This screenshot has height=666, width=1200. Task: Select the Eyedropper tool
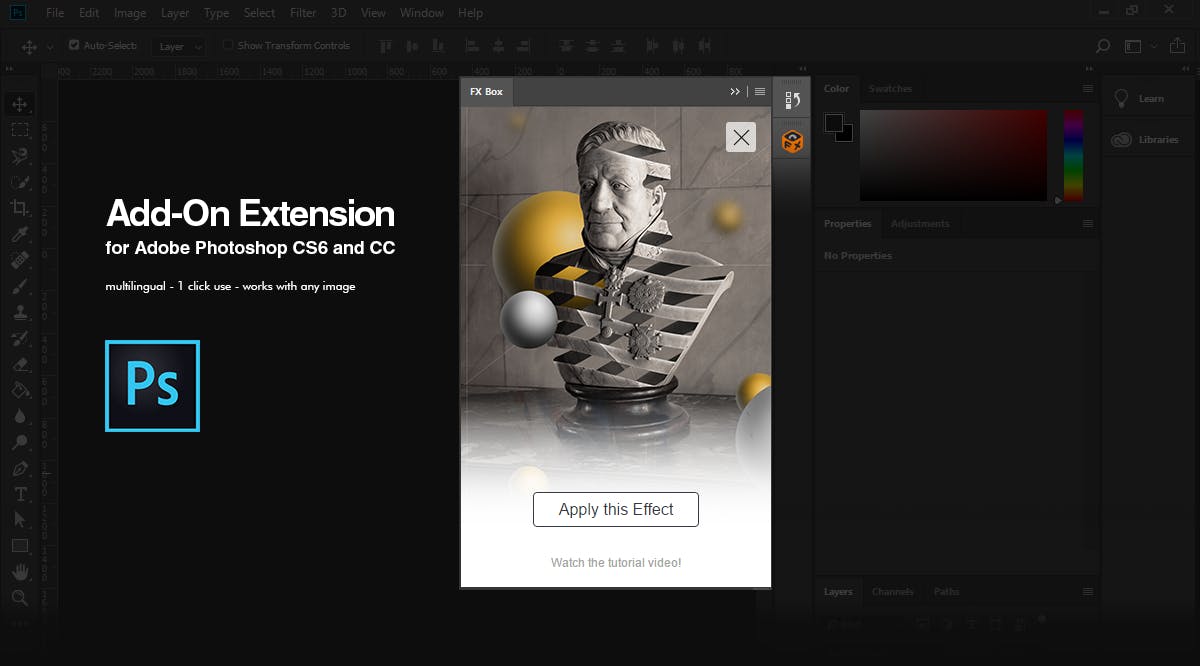pyautogui.click(x=21, y=234)
